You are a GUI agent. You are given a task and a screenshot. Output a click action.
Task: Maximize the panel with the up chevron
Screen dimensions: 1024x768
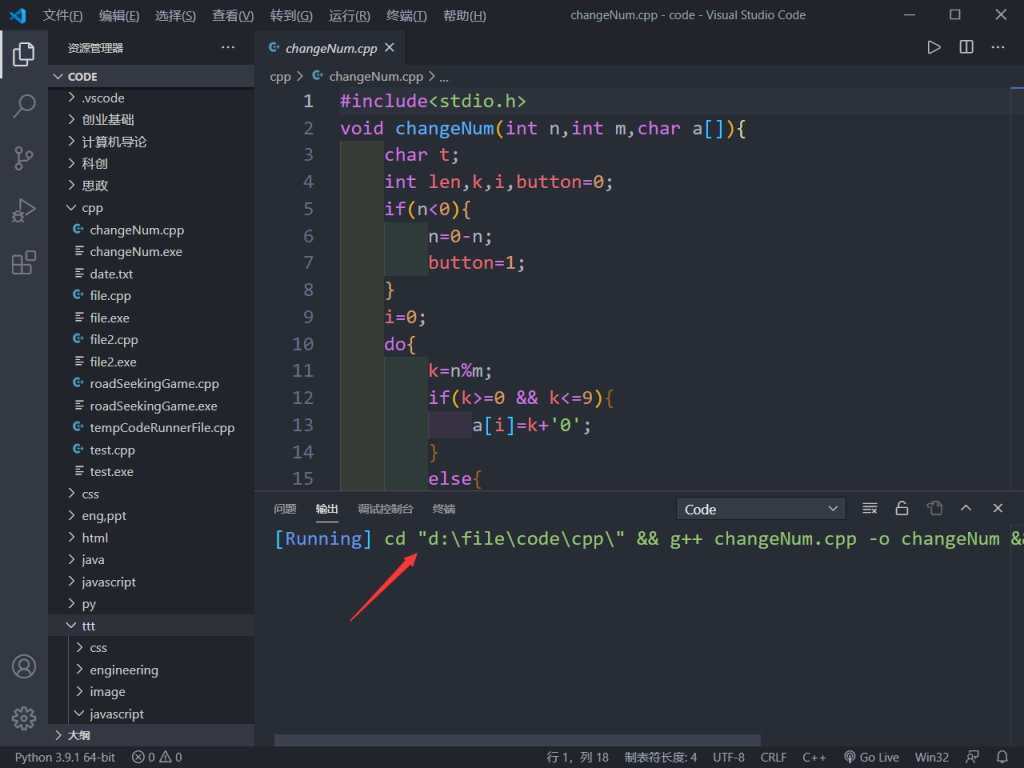click(966, 509)
